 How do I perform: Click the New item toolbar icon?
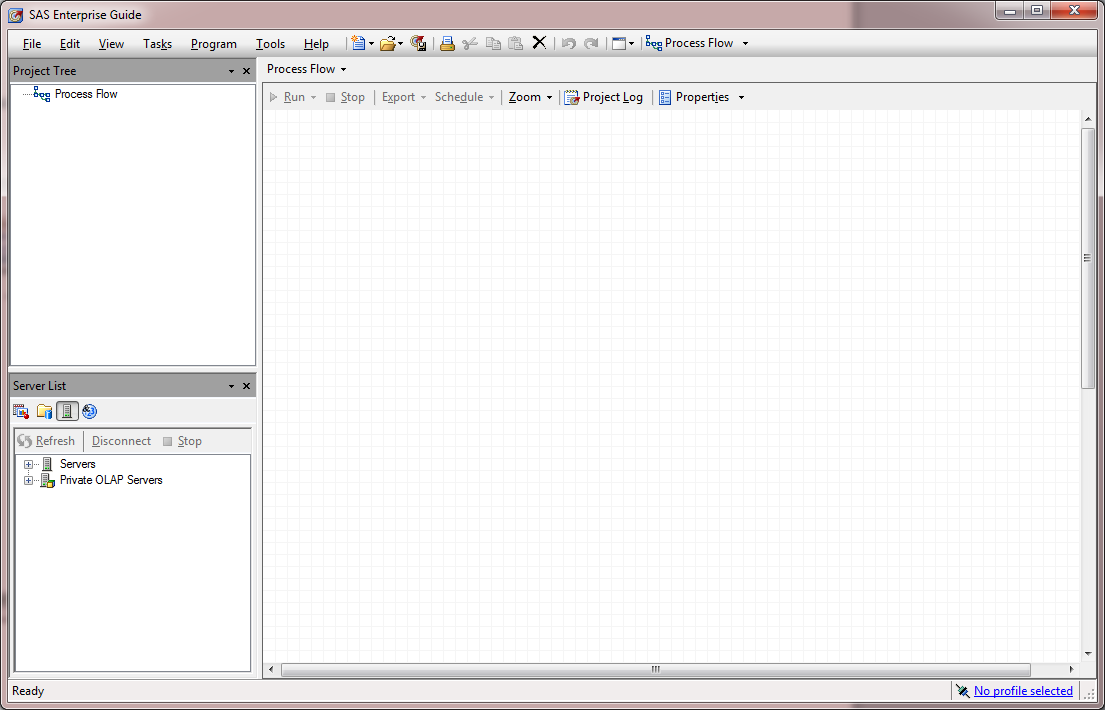(x=358, y=43)
